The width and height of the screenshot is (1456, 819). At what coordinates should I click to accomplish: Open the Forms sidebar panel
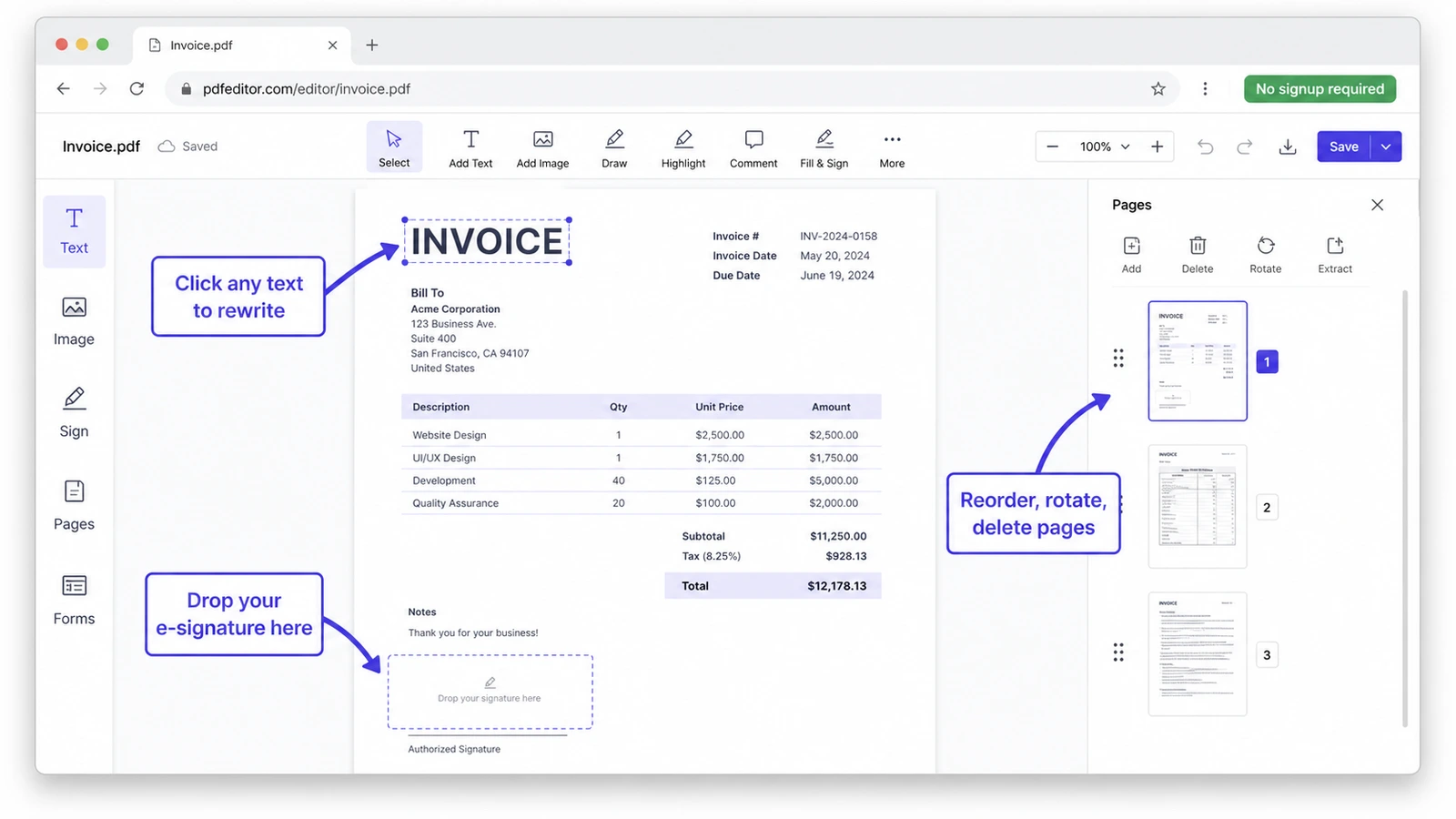tap(74, 601)
